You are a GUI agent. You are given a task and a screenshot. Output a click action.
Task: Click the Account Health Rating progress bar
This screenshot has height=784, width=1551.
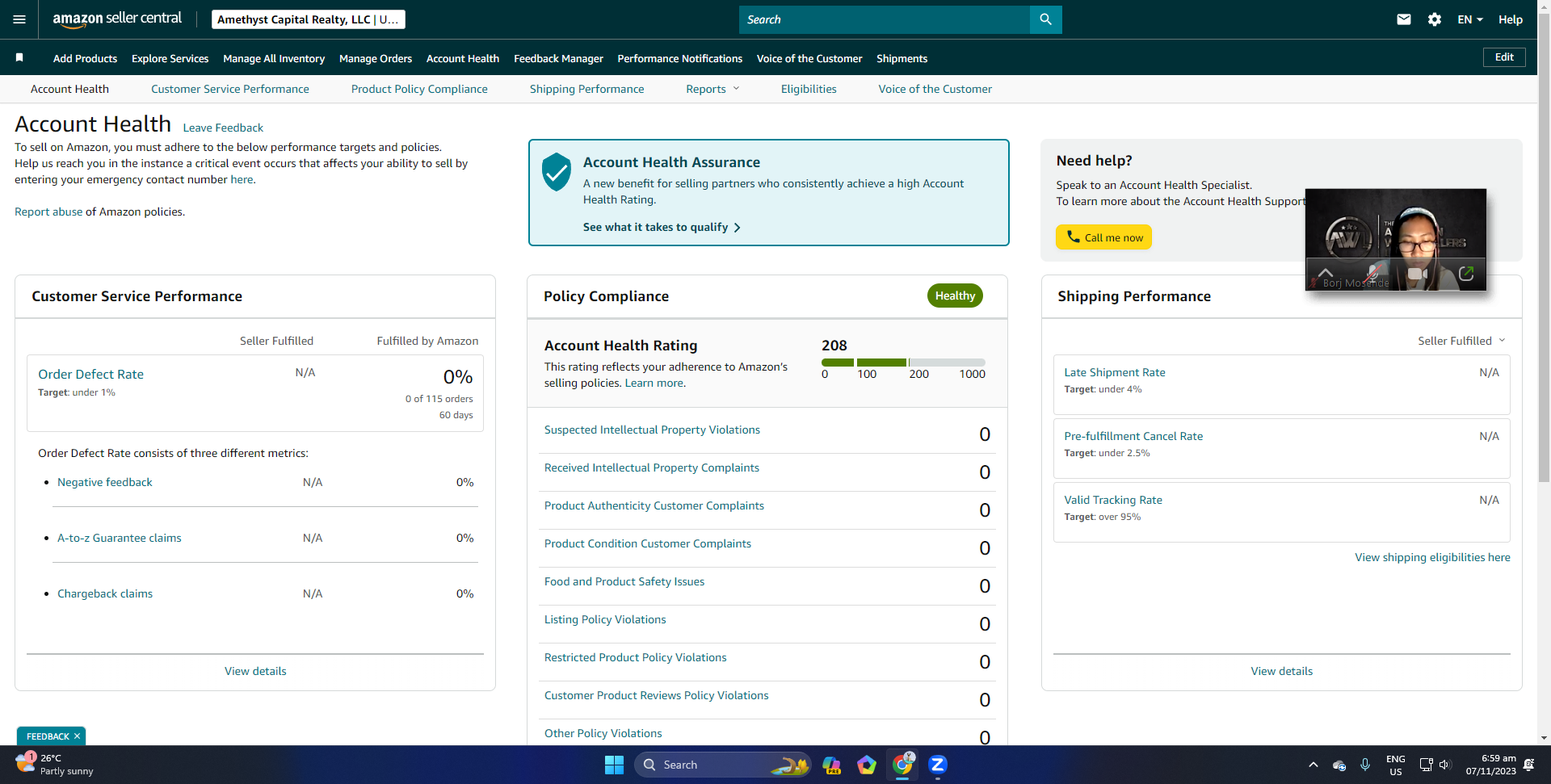tap(903, 363)
